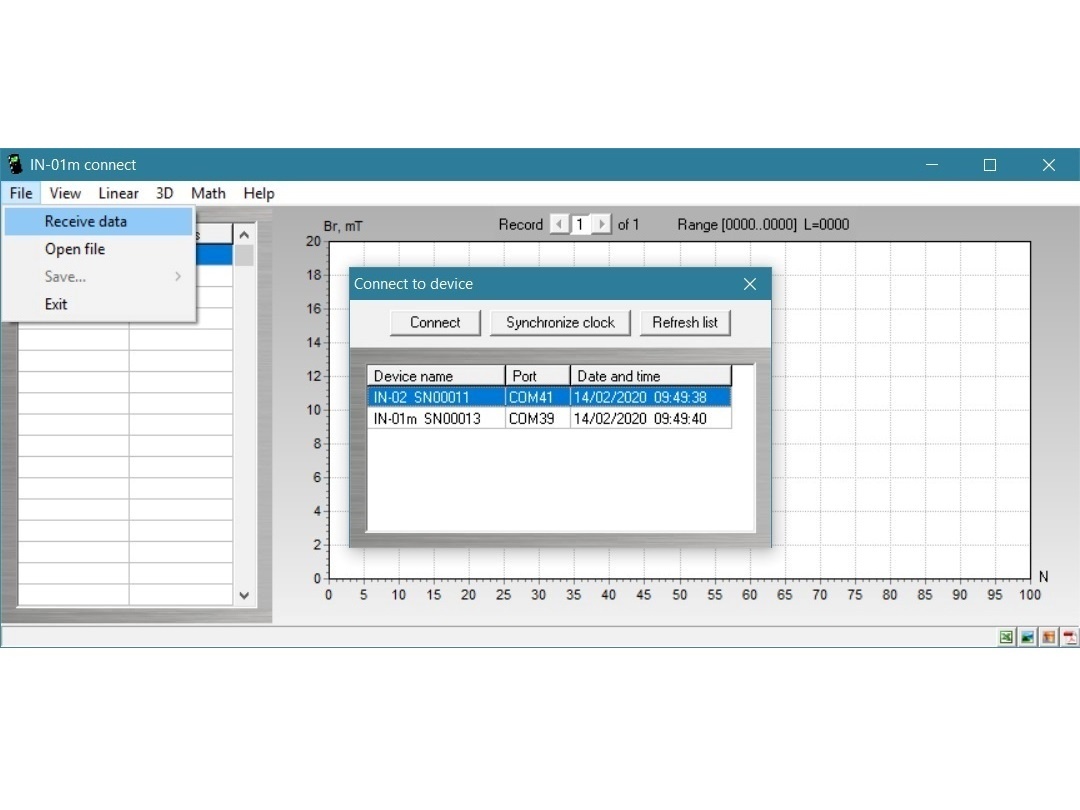Viewport: 1080px width, 810px height.
Task: Go to next record with right arrow
Action: pyautogui.click(x=601, y=225)
